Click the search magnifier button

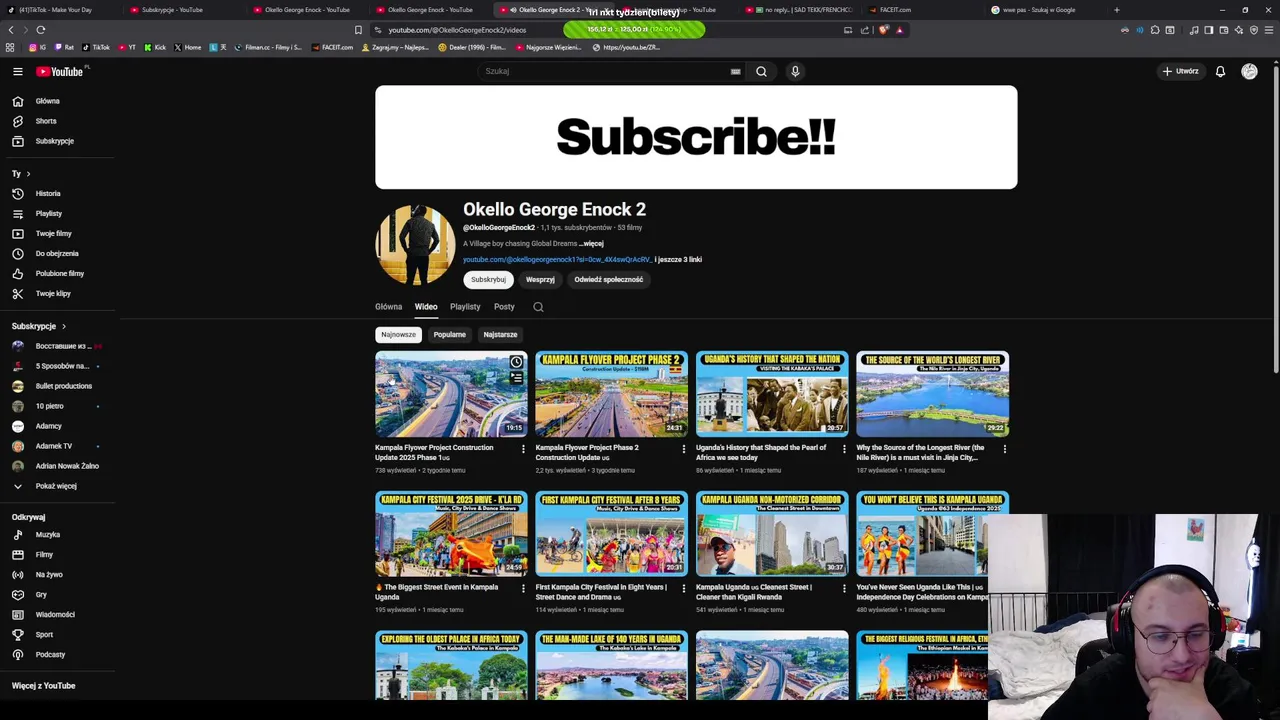tap(761, 71)
